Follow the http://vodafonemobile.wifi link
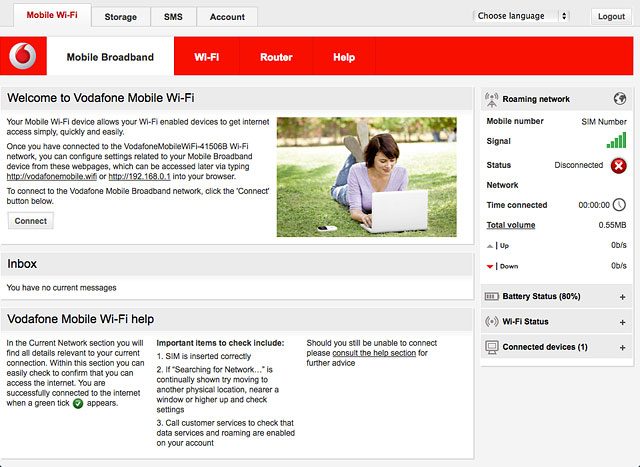Image resolution: width=640 pixels, height=467 pixels. coord(51,177)
